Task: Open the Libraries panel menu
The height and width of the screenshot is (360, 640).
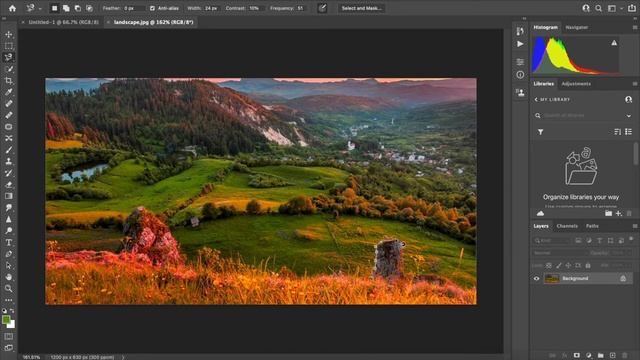Action: [x=635, y=84]
